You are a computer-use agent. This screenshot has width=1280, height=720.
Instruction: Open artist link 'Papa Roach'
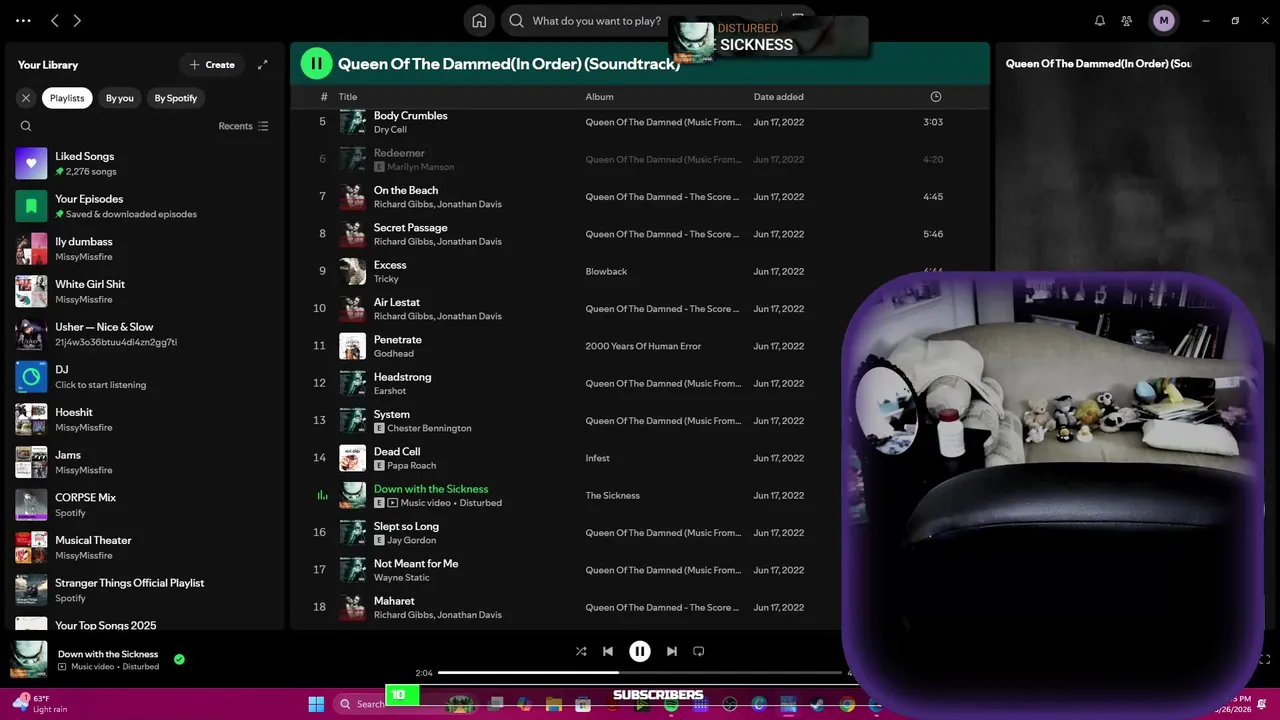click(x=411, y=466)
